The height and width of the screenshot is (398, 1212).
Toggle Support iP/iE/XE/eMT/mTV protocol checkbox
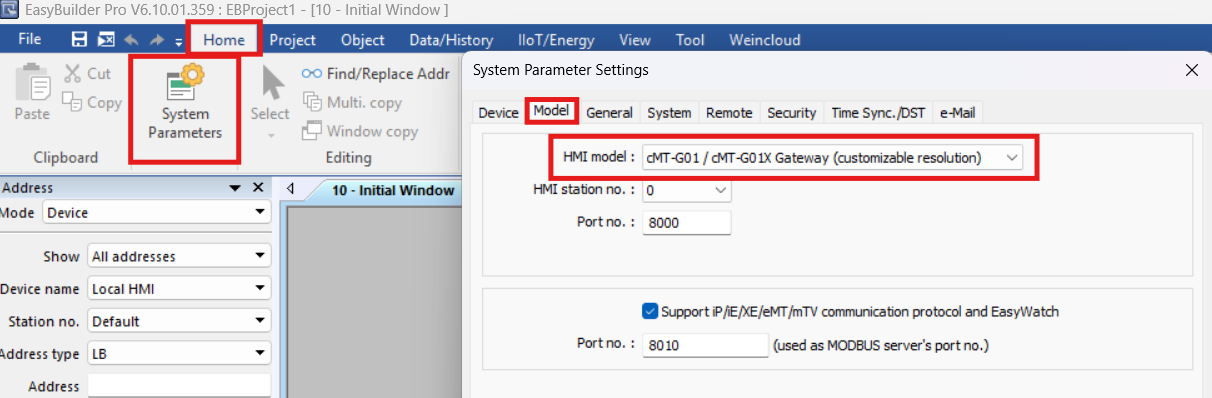pyautogui.click(x=651, y=311)
